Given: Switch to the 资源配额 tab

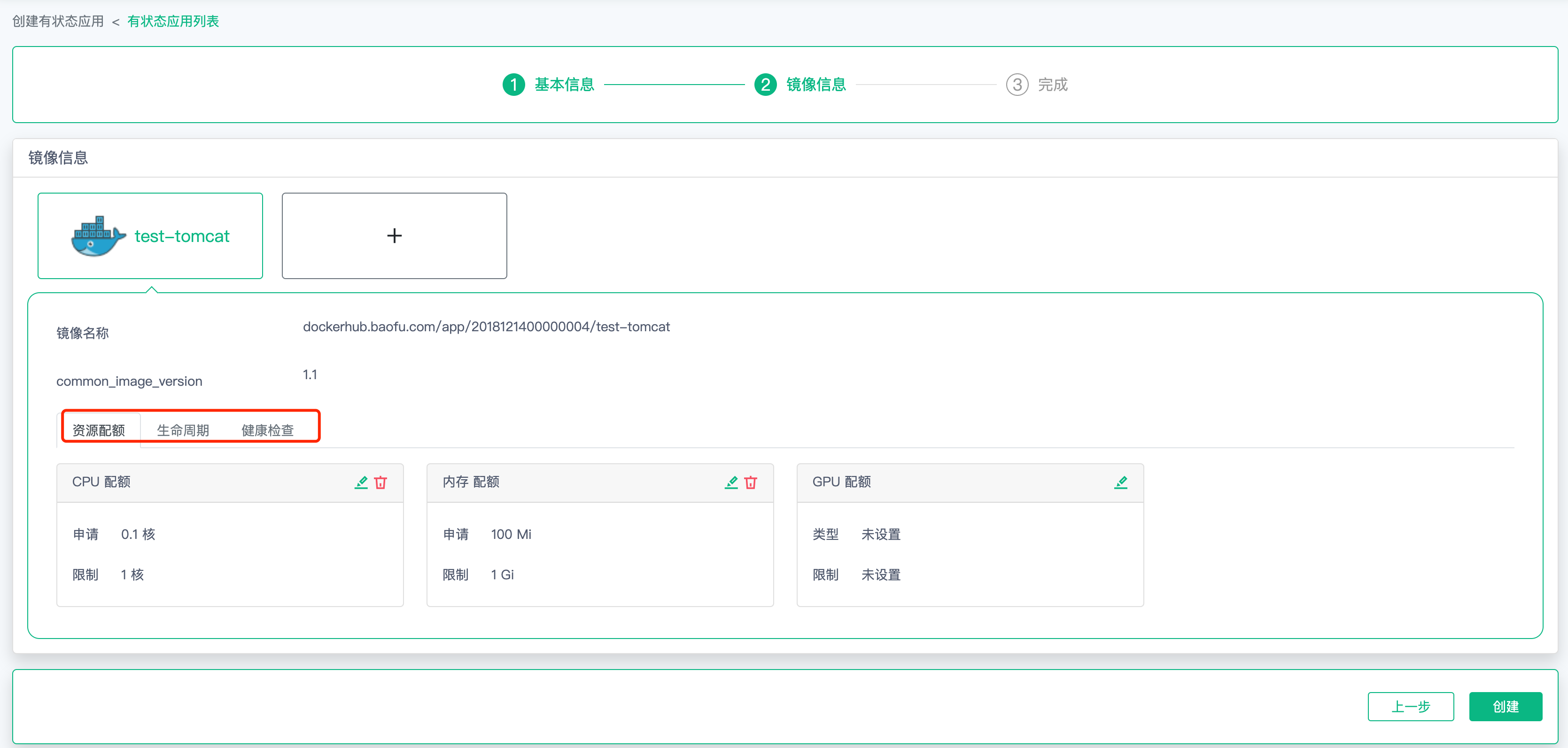Looking at the screenshot, I should tap(99, 430).
